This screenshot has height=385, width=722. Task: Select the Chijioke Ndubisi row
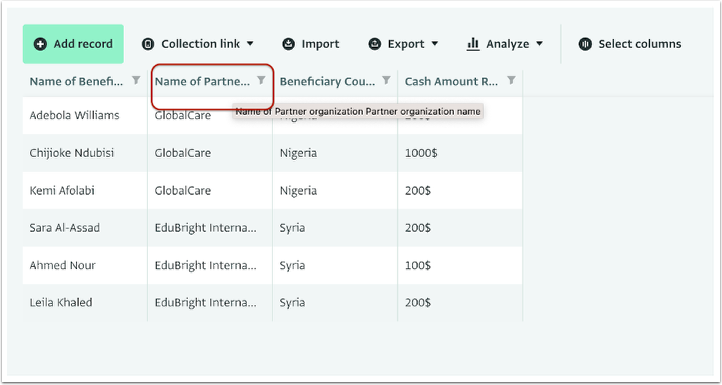[273, 153]
